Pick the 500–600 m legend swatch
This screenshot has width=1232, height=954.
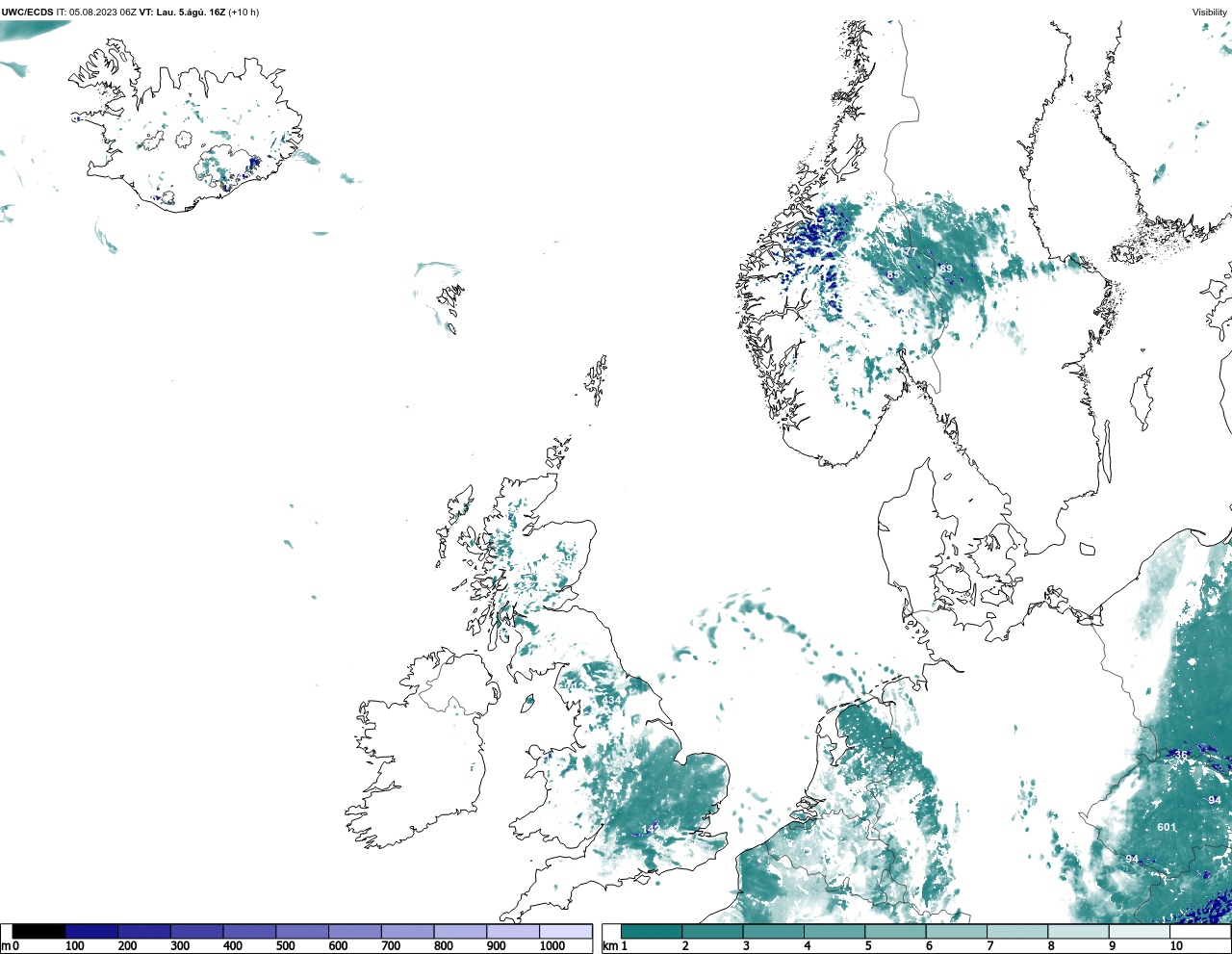point(302,932)
